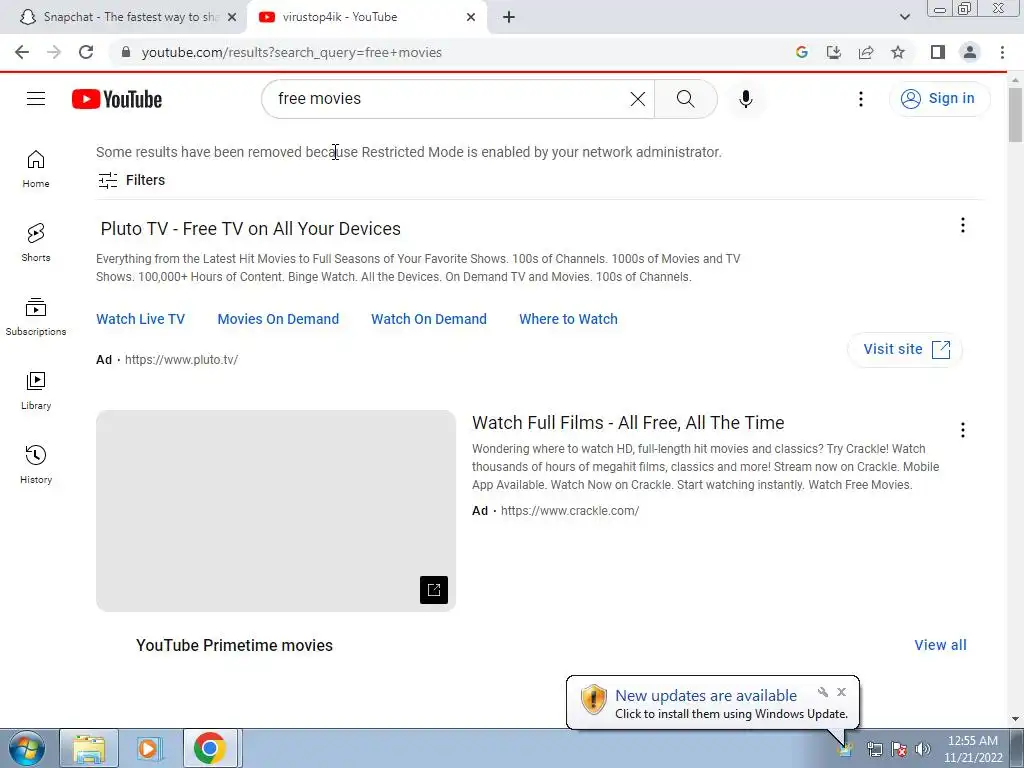1024x768 pixels.
Task: Open Home in the sidebar
Action: tap(36, 169)
